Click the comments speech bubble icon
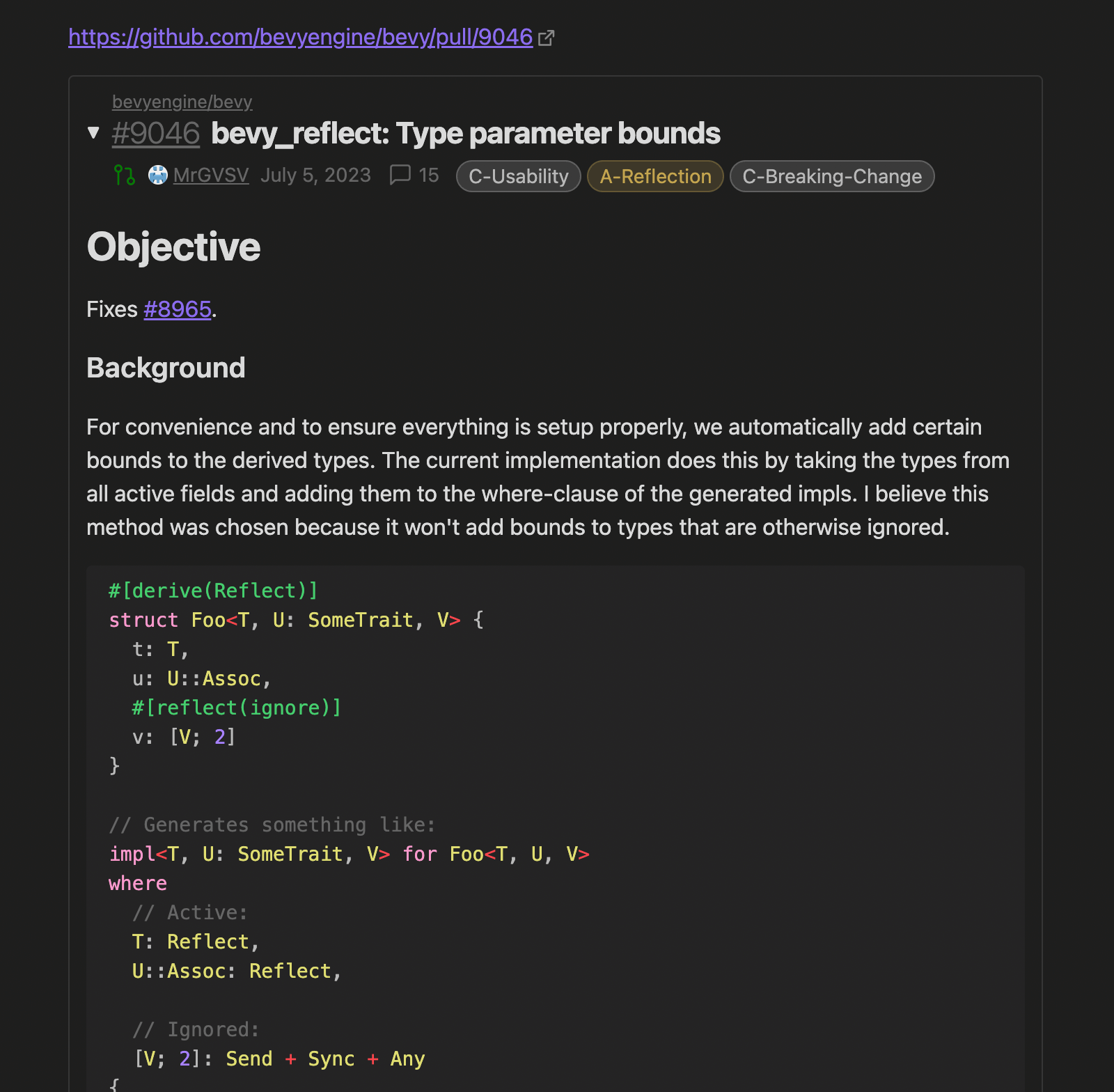 (x=400, y=175)
